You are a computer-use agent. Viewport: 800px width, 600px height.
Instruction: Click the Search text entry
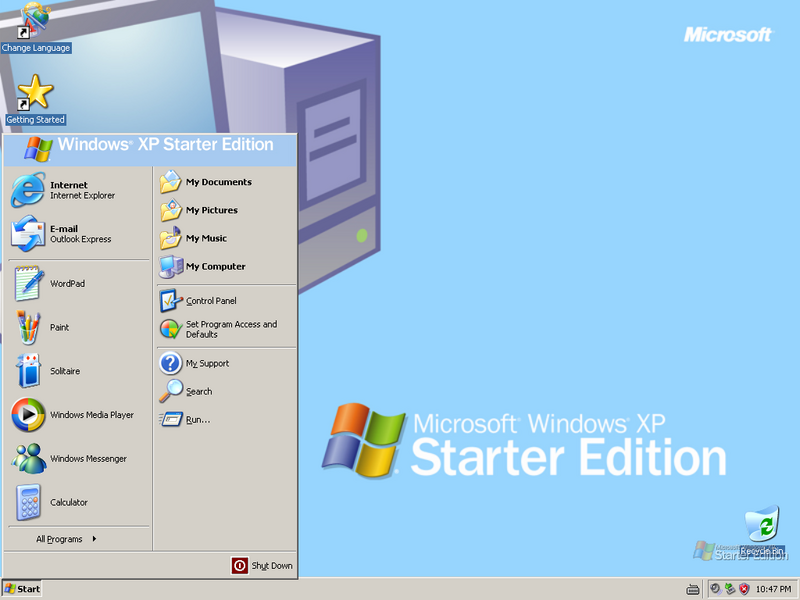199,392
